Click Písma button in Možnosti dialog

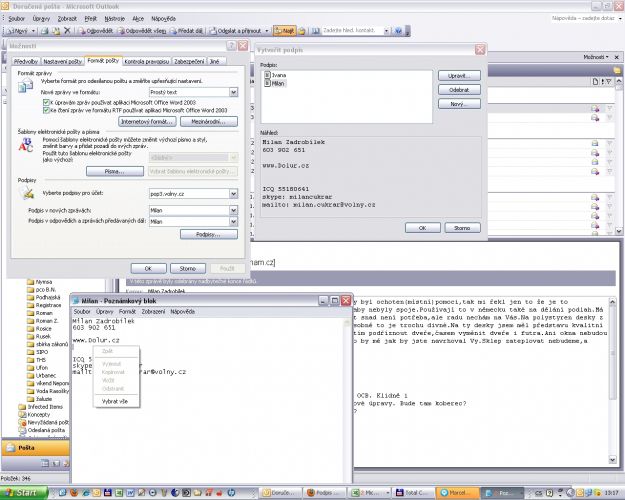coord(115,171)
